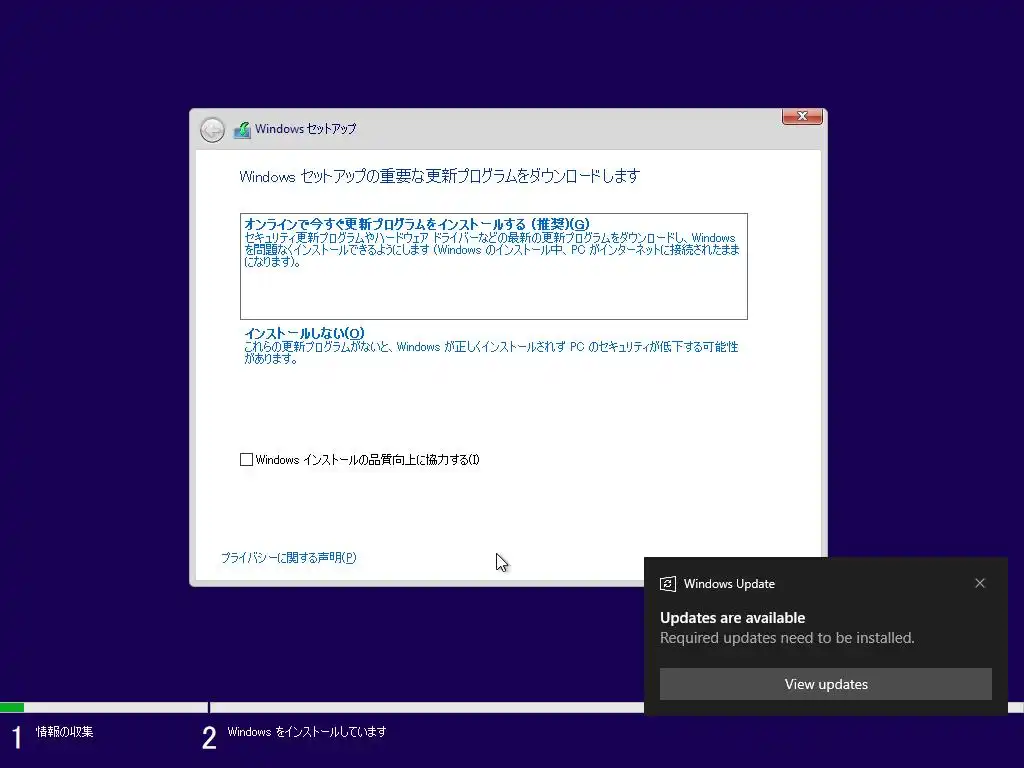The width and height of the screenshot is (1024, 768).
Task: Click the View updates button
Action: [x=825, y=684]
